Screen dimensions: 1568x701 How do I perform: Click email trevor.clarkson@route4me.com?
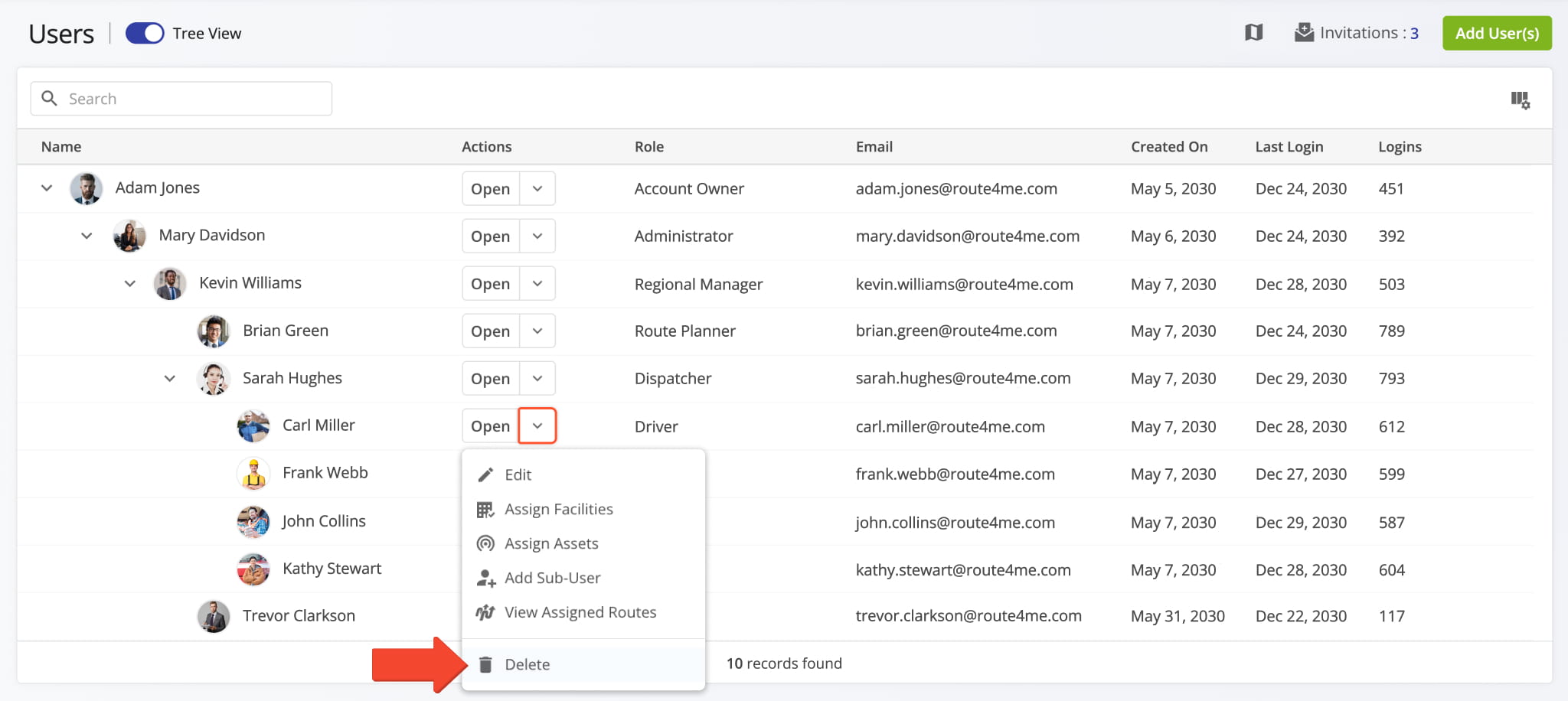[969, 615]
